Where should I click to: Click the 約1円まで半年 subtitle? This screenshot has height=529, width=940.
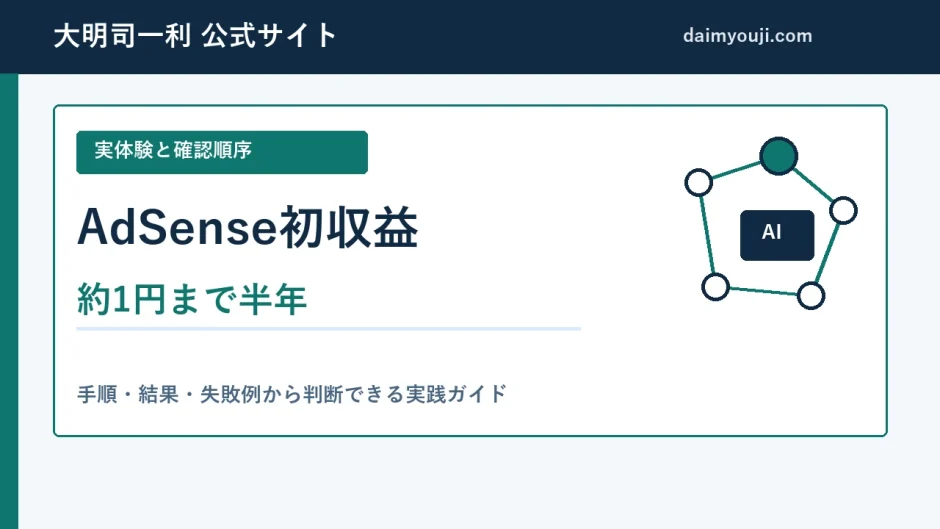(x=192, y=299)
